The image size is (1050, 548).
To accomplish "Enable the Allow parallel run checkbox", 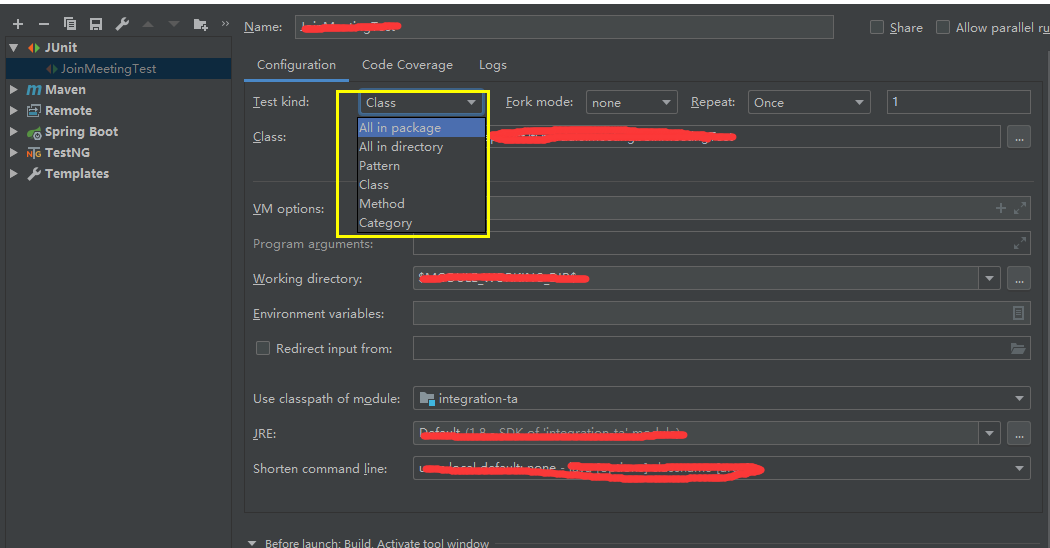I will click(x=943, y=27).
